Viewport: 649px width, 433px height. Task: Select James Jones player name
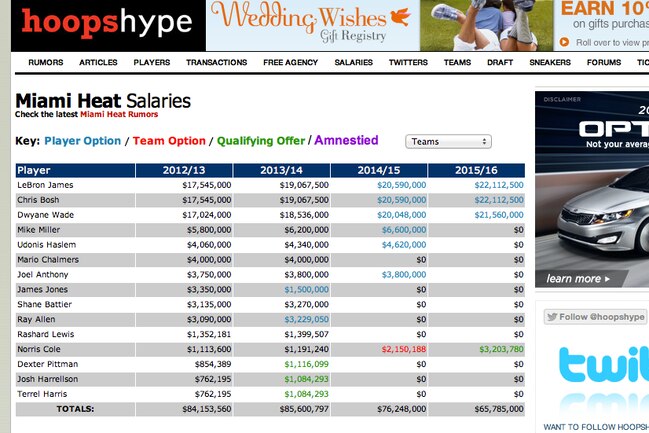click(42, 289)
